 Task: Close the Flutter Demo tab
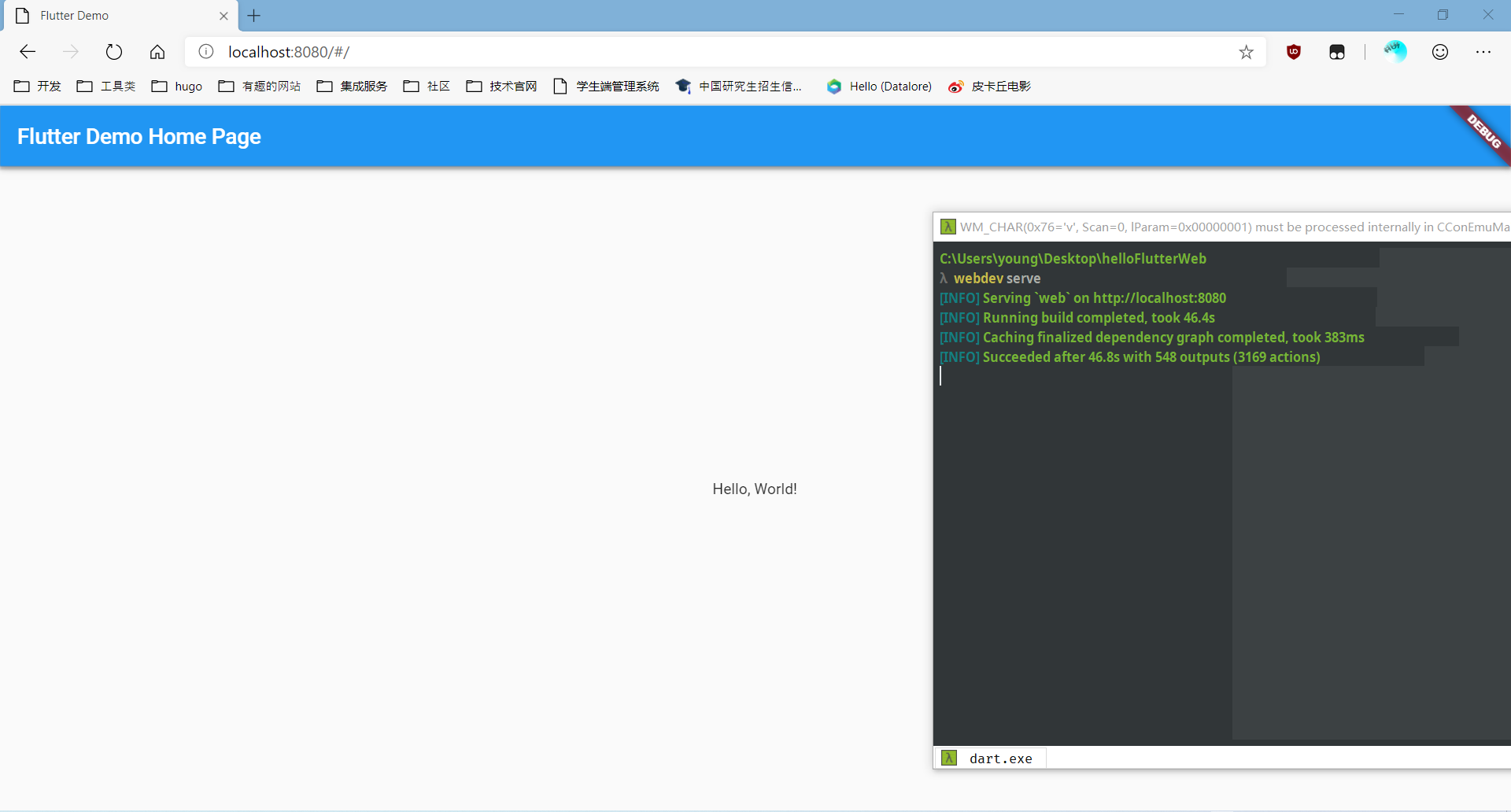click(224, 16)
